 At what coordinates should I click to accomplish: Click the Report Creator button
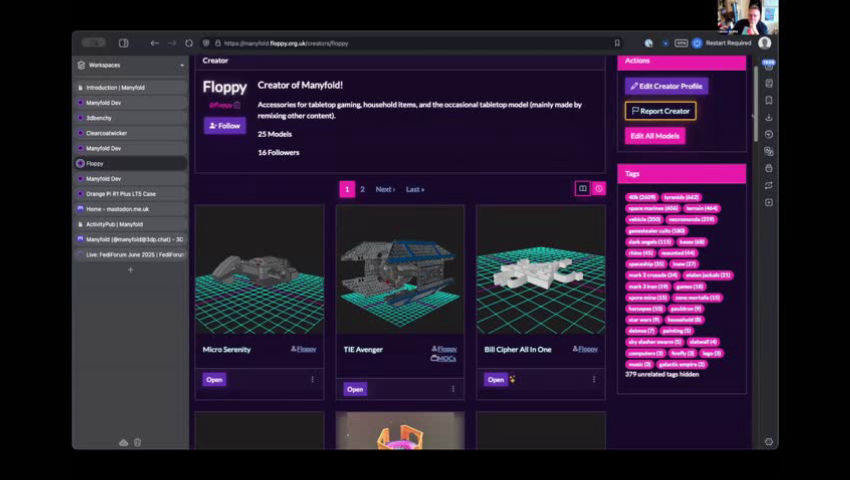[x=660, y=111]
